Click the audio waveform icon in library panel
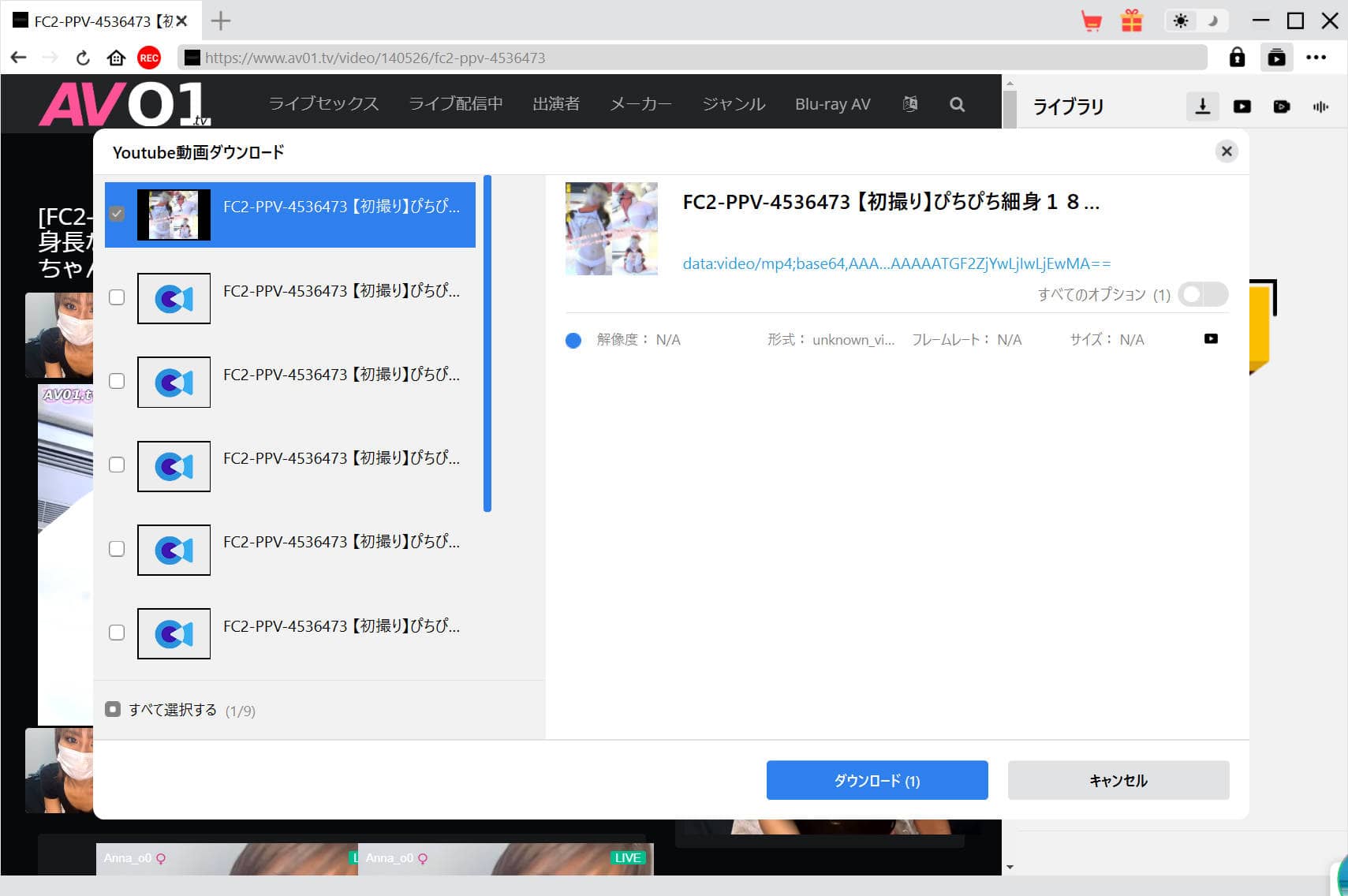This screenshot has width=1348, height=896. (x=1320, y=106)
